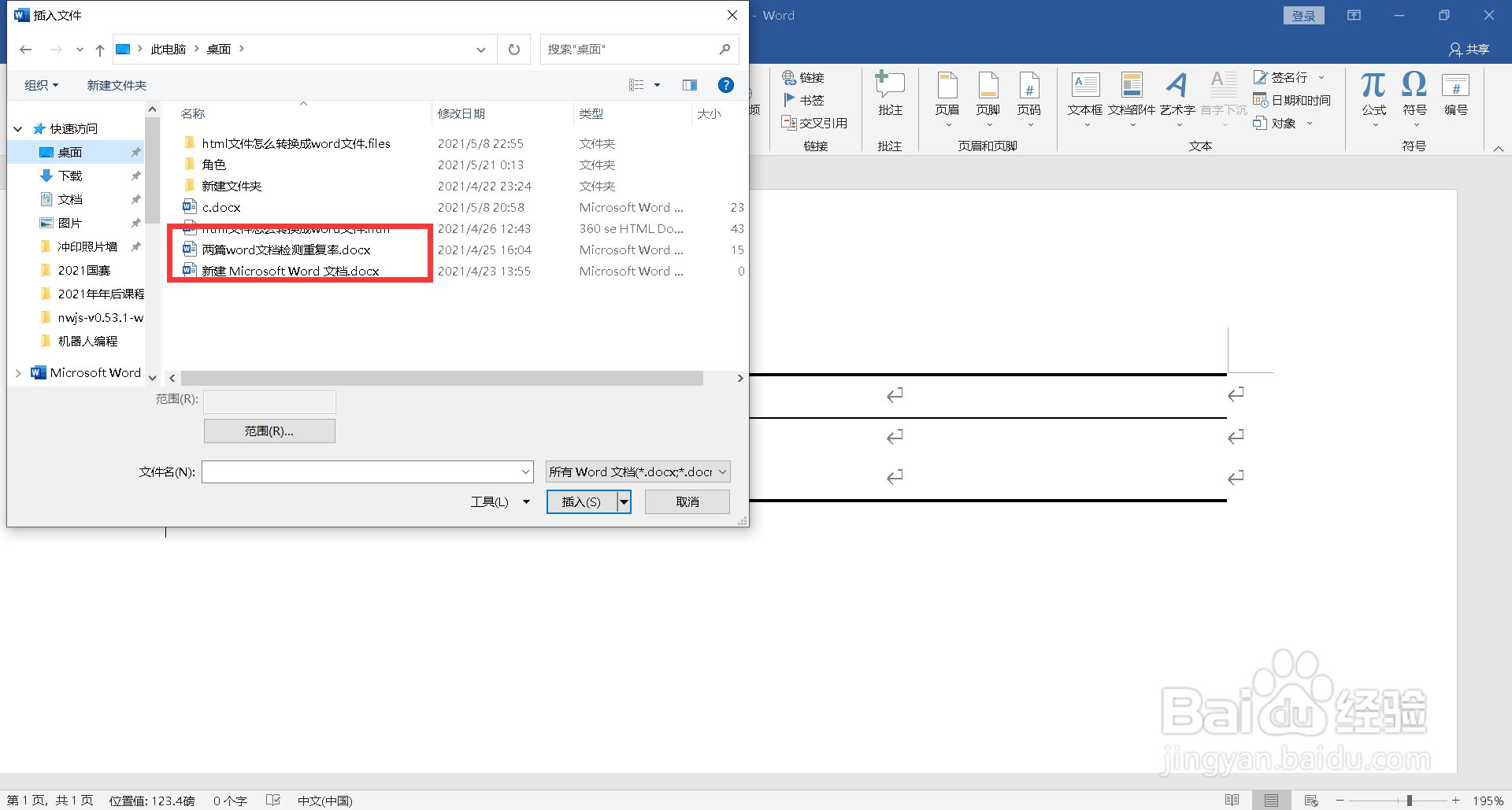Click the Back arrow in Insert File dialog
This screenshot has height=810, width=1512.
(x=26, y=50)
